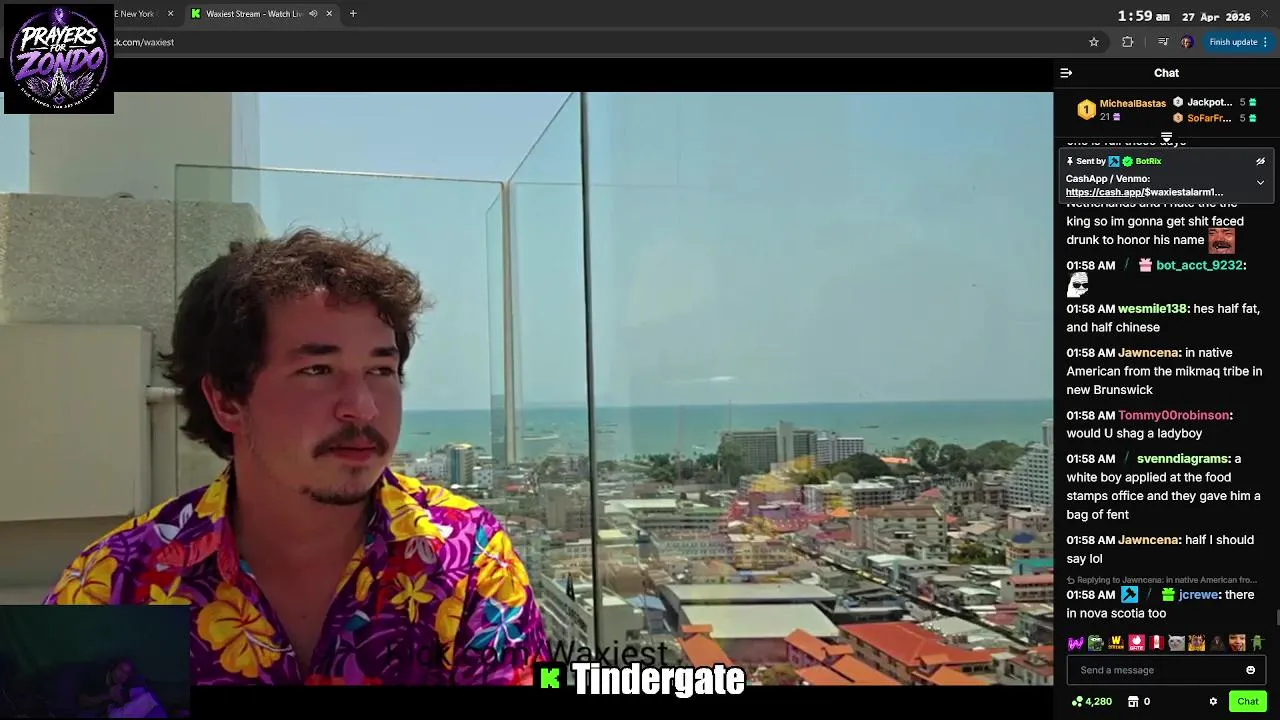Screen dimensions: 1280x720
Task: Switch to the New York browser tab
Action: click(137, 14)
